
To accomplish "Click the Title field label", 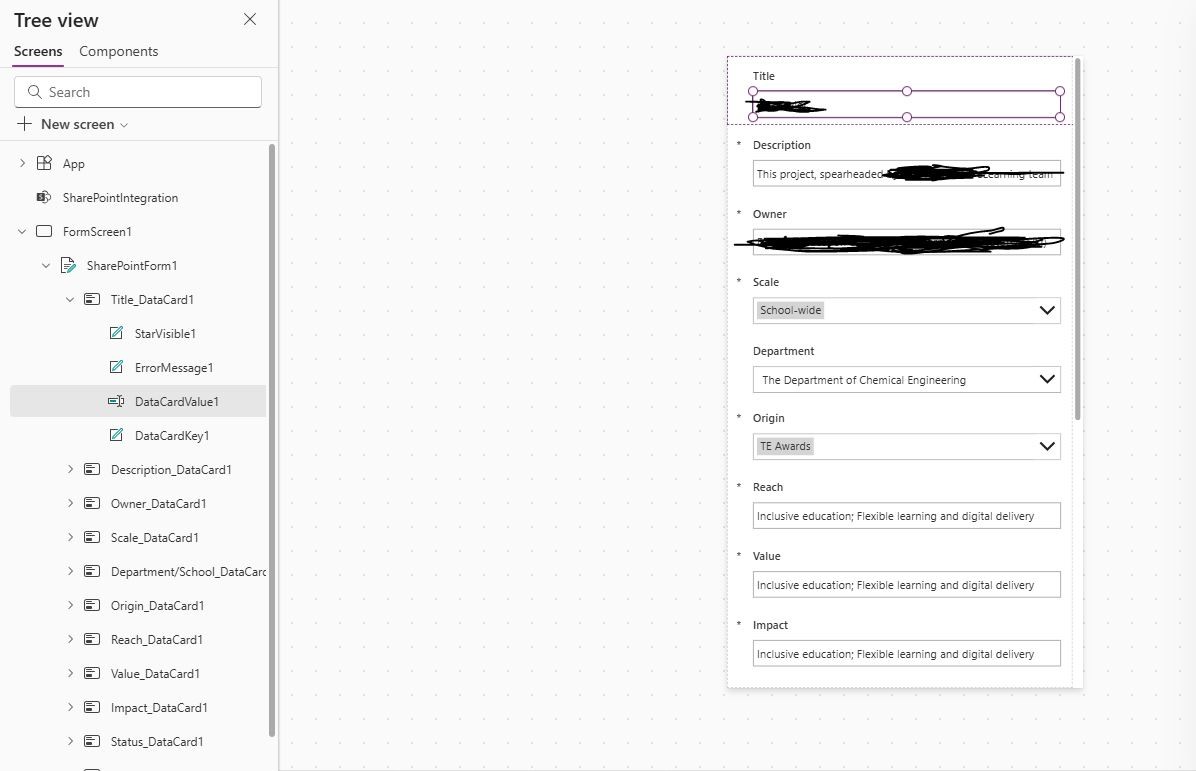I will [764, 76].
